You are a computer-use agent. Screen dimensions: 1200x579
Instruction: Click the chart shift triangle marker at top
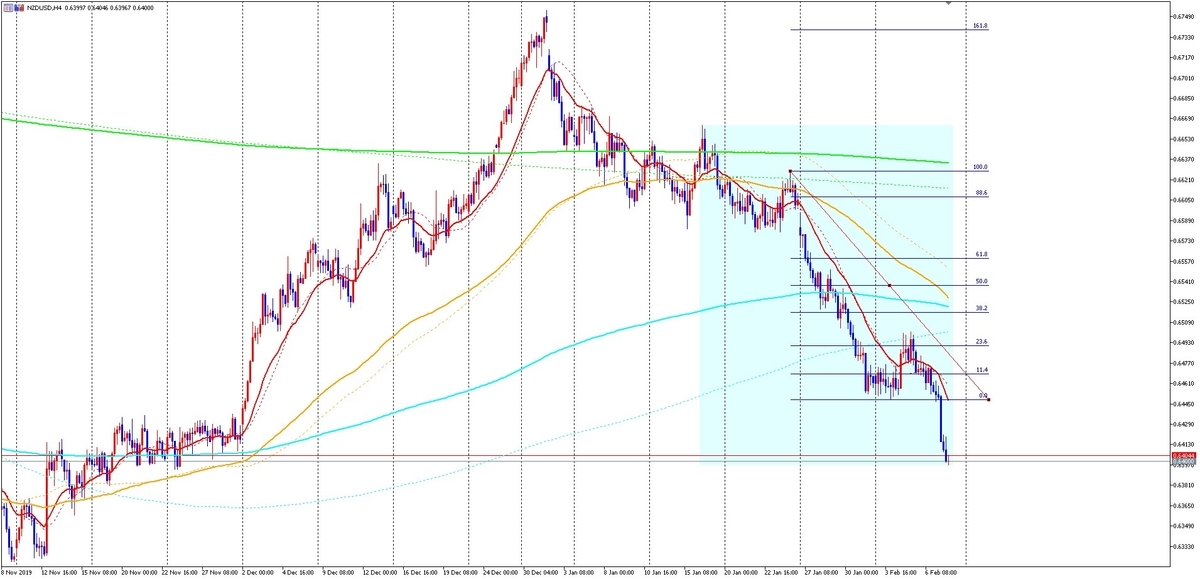point(948,4)
